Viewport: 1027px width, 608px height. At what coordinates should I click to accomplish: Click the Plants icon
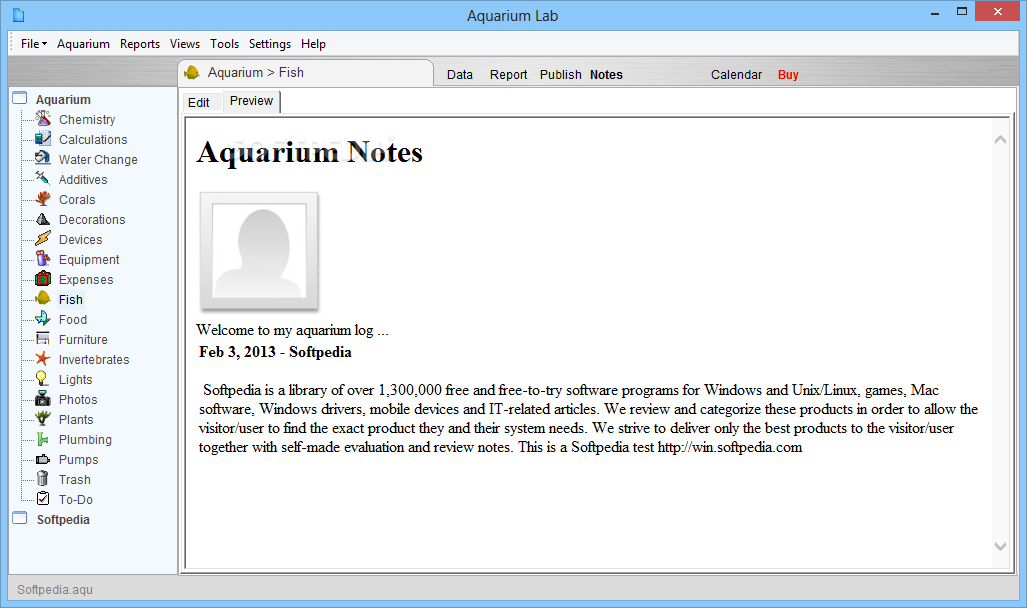click(x=43, y=419)
